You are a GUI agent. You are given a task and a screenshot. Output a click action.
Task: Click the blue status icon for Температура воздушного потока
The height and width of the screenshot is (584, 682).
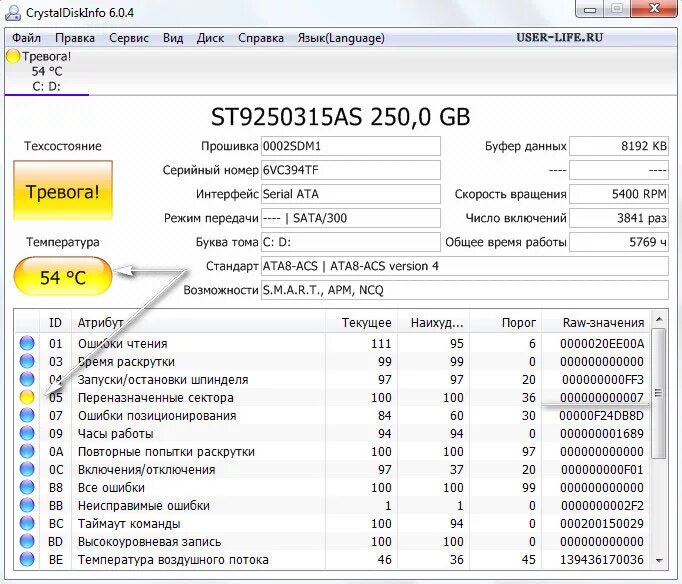pyautogui.click(x=27, y=559)
